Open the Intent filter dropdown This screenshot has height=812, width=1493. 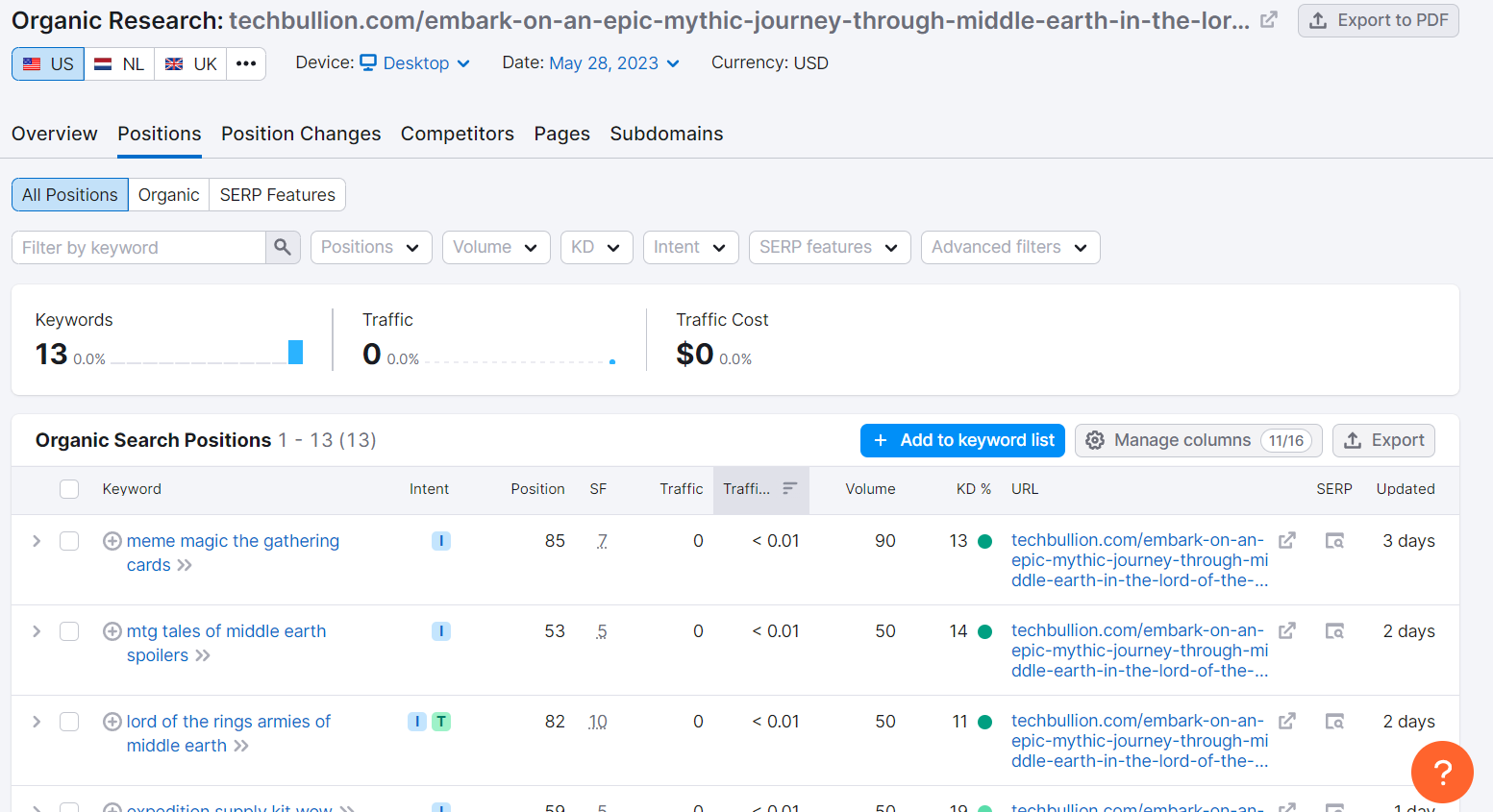click(691, 247)
